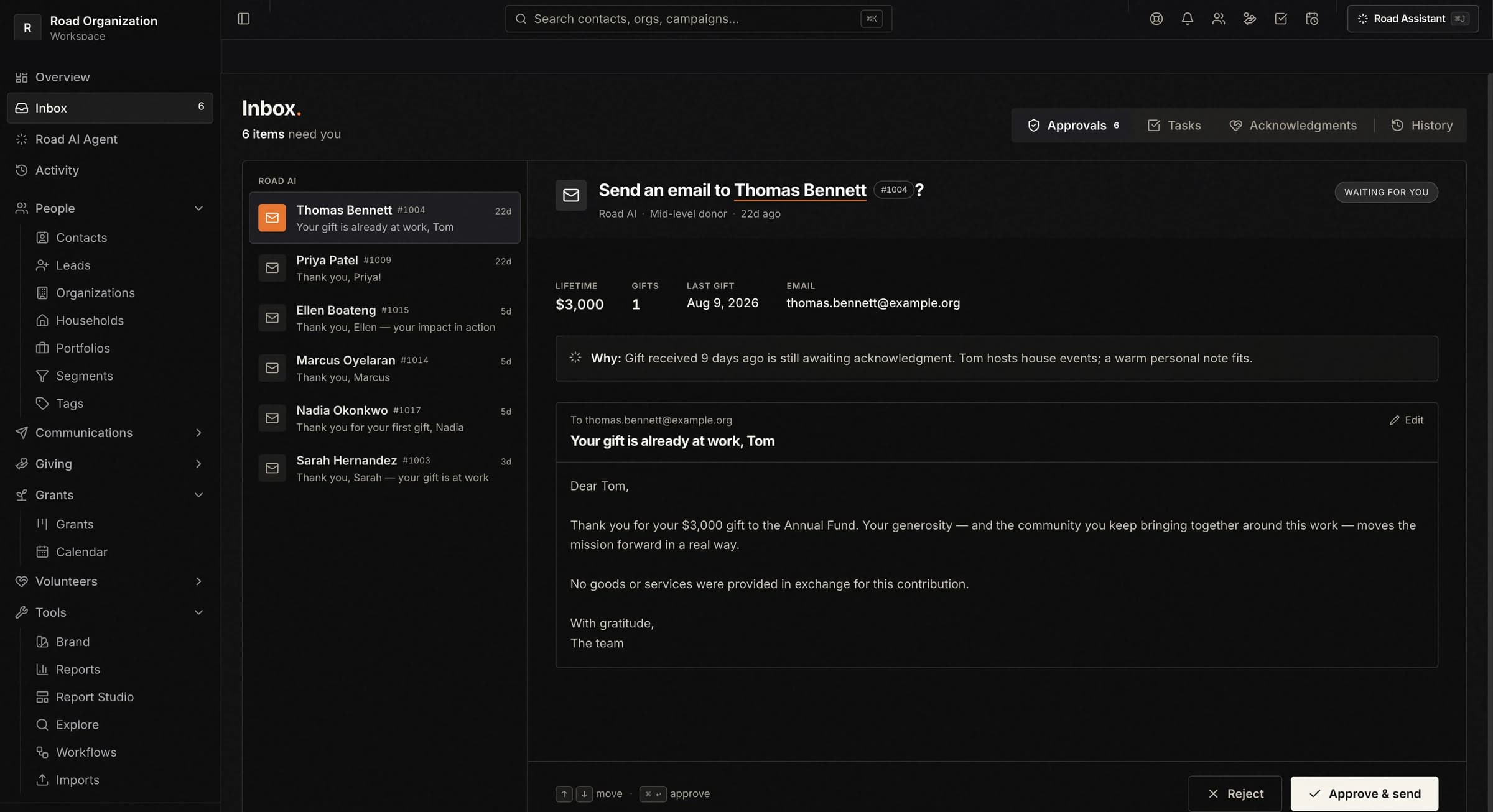Switch to the Acknowledgments tab

point(1293,126)
